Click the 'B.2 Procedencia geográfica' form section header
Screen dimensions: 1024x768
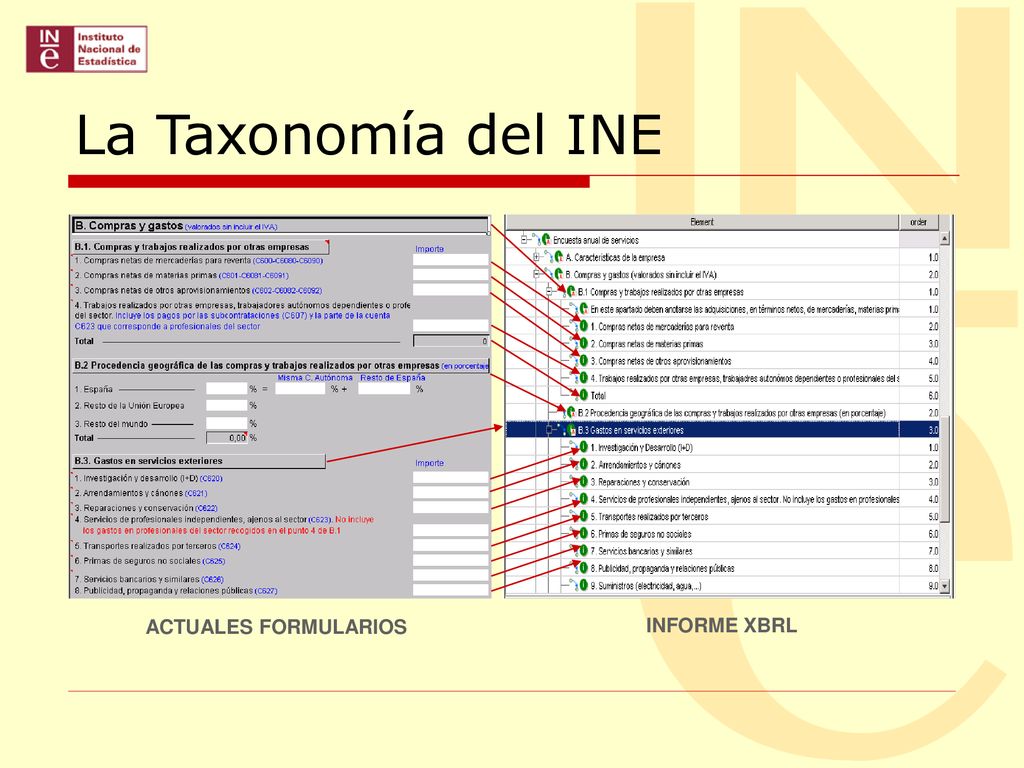pyautogui.click(x=280, y=366)
